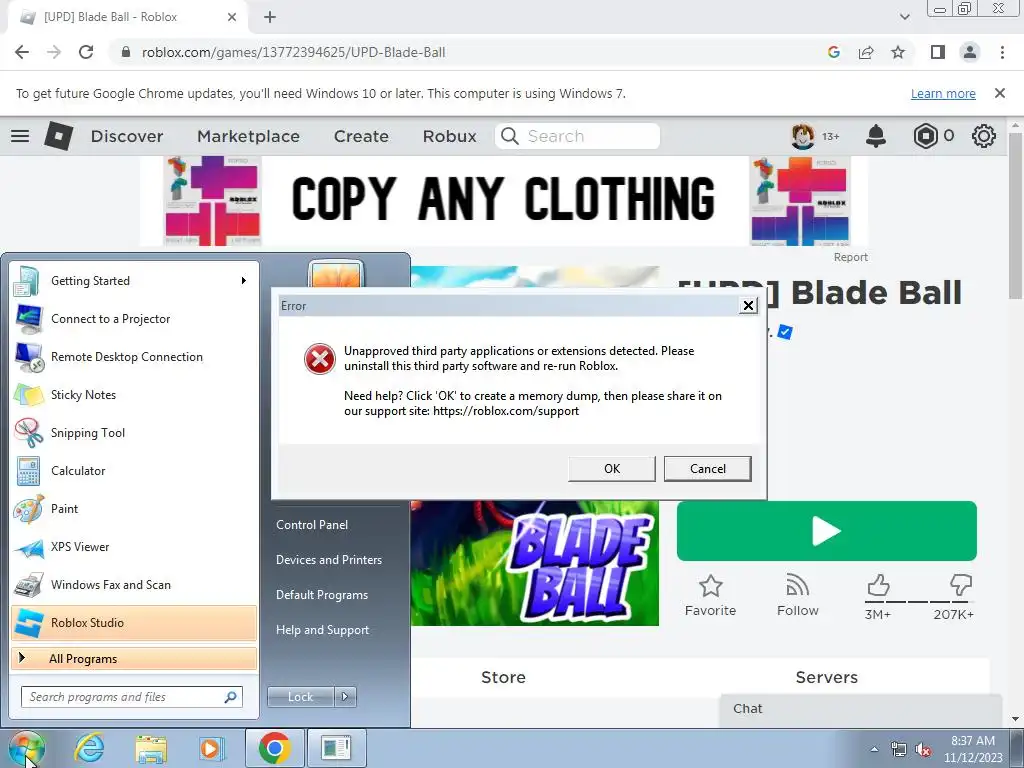1024x768 pixels.
Task: Follow the Blade Ball game
Action: pyautogui.click(x=797, y=596)
